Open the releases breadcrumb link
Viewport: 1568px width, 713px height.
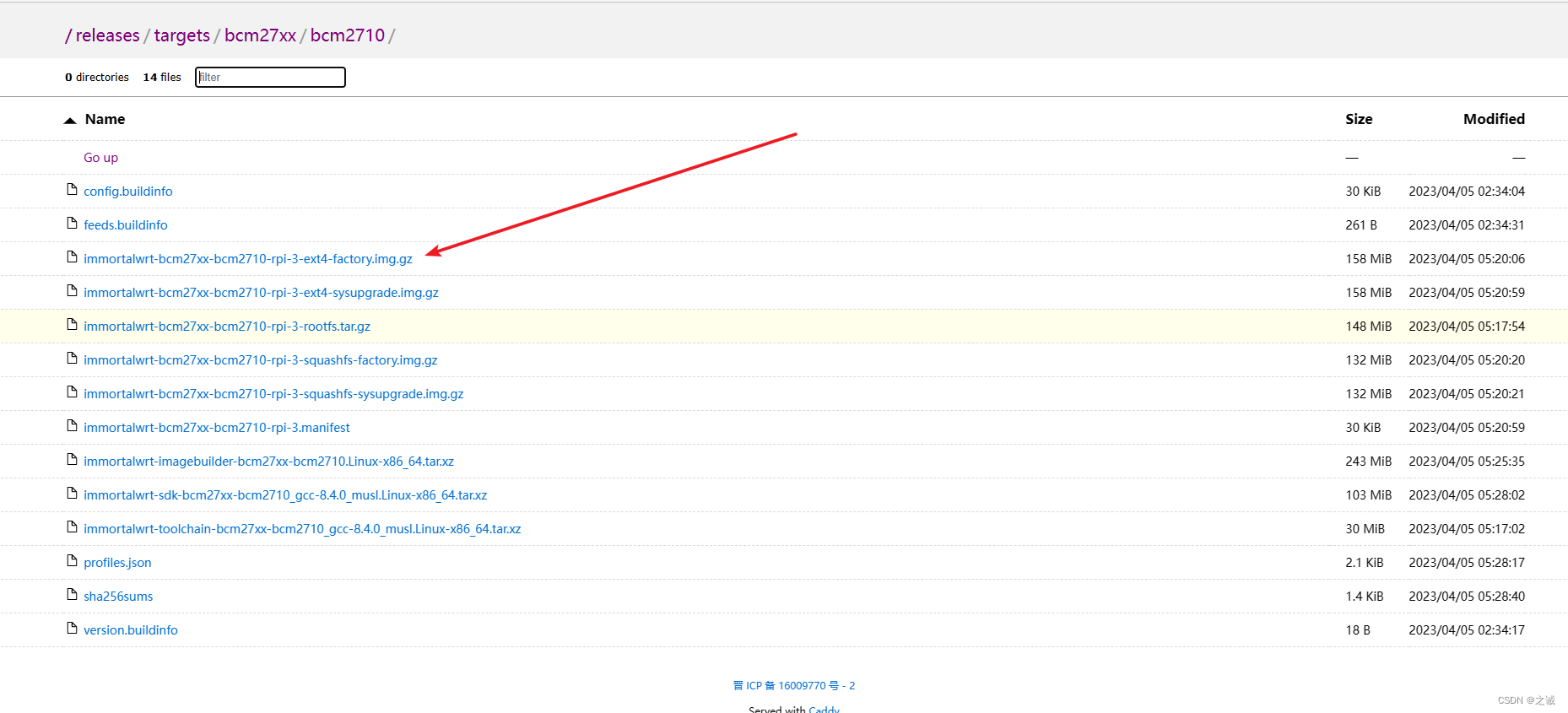pyautogui.click(x=107, y=35)
